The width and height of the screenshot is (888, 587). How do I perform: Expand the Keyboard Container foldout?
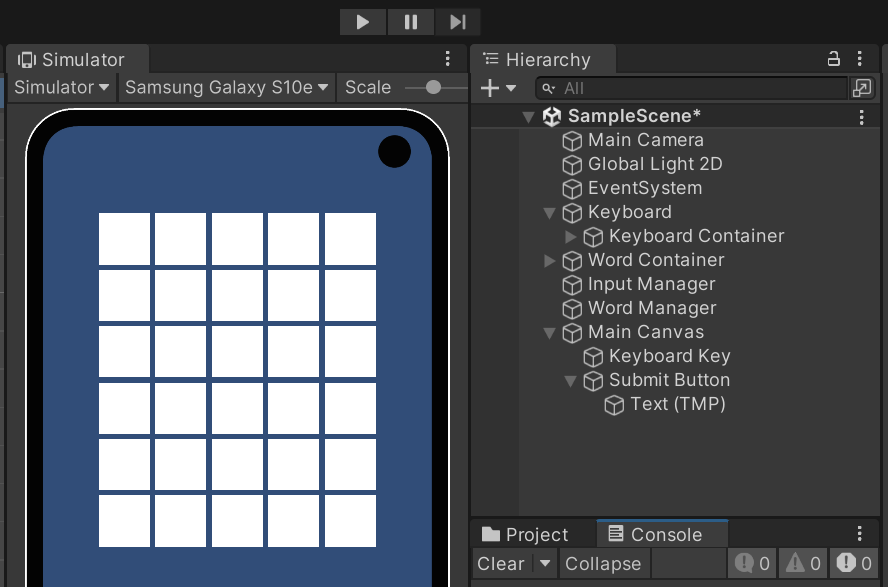[571, 237]
